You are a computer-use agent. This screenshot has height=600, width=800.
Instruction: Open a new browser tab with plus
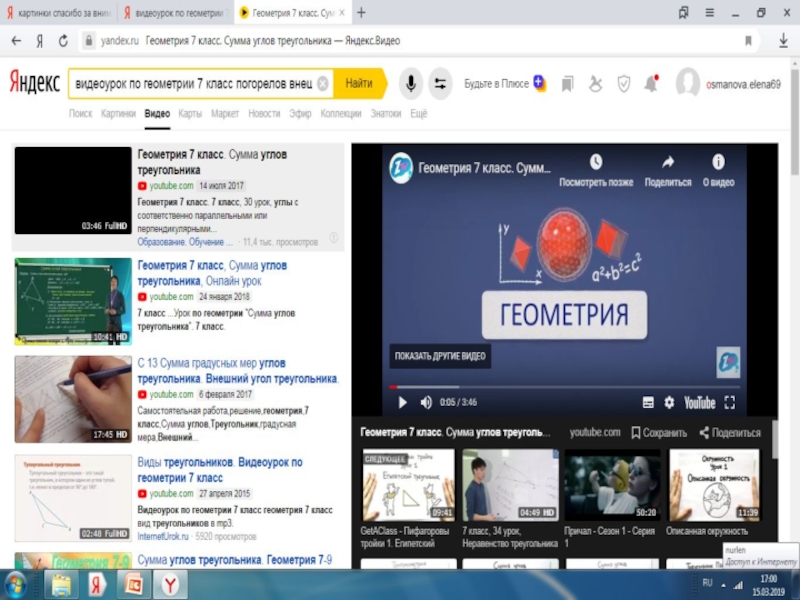[361, 13]
